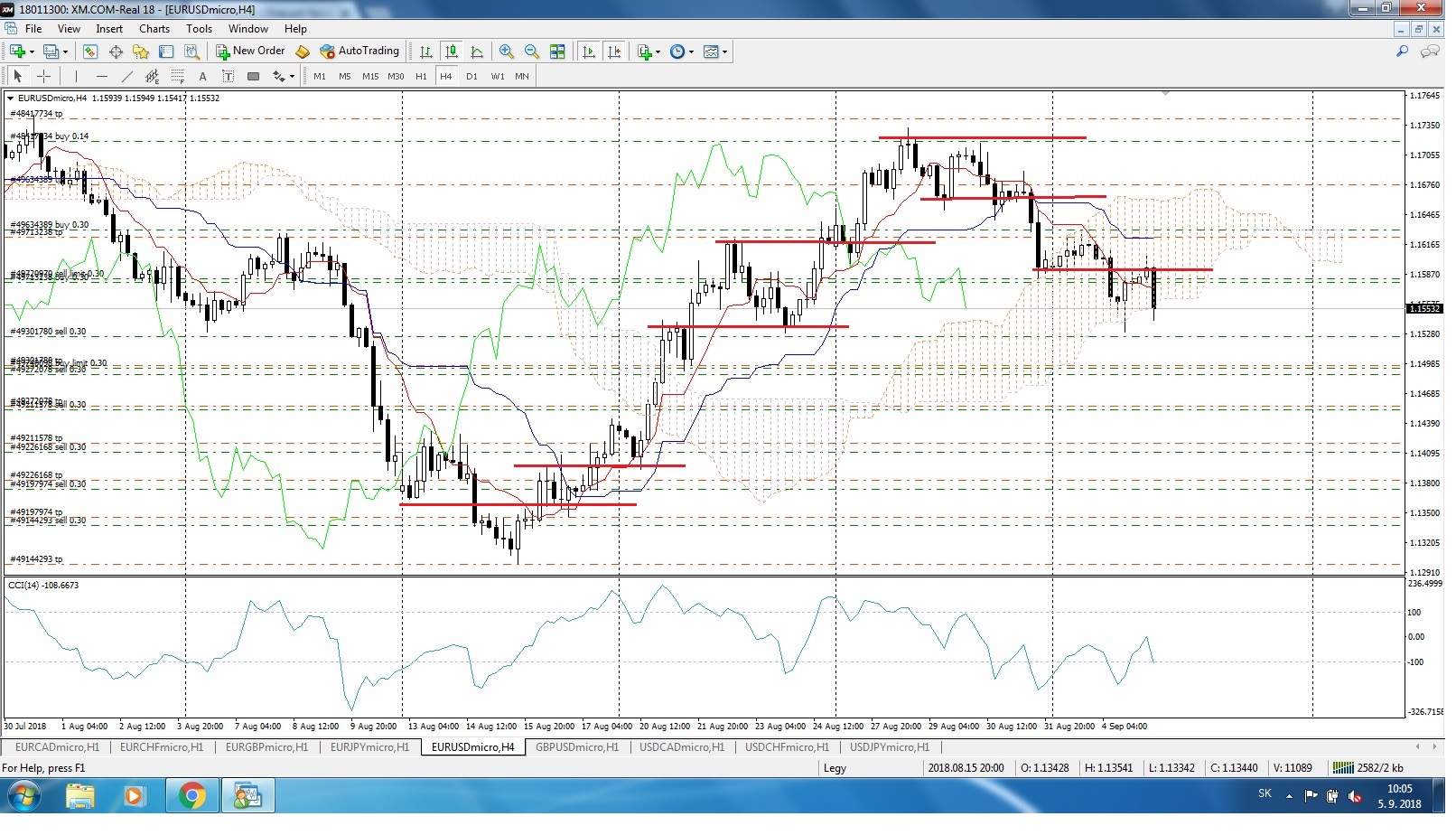
Task: Switch chart to bar chart mode
Action: pos(426,52)
